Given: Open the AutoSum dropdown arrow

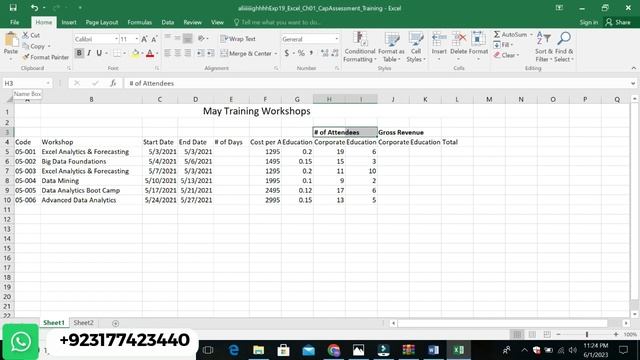Looking at the screenshot, I should (531, 35).
